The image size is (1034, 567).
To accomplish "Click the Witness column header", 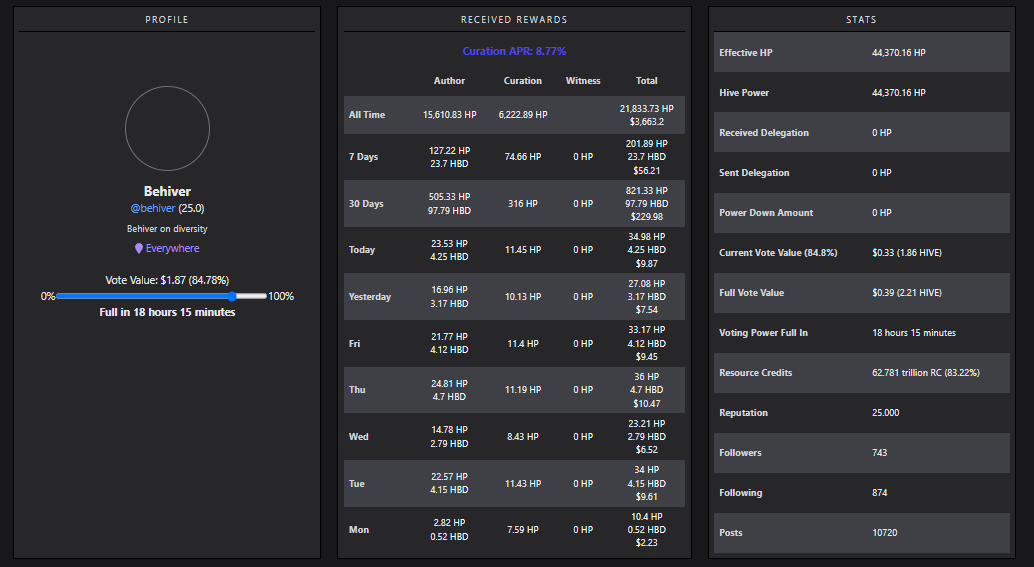I will click(x=583, y=80).
